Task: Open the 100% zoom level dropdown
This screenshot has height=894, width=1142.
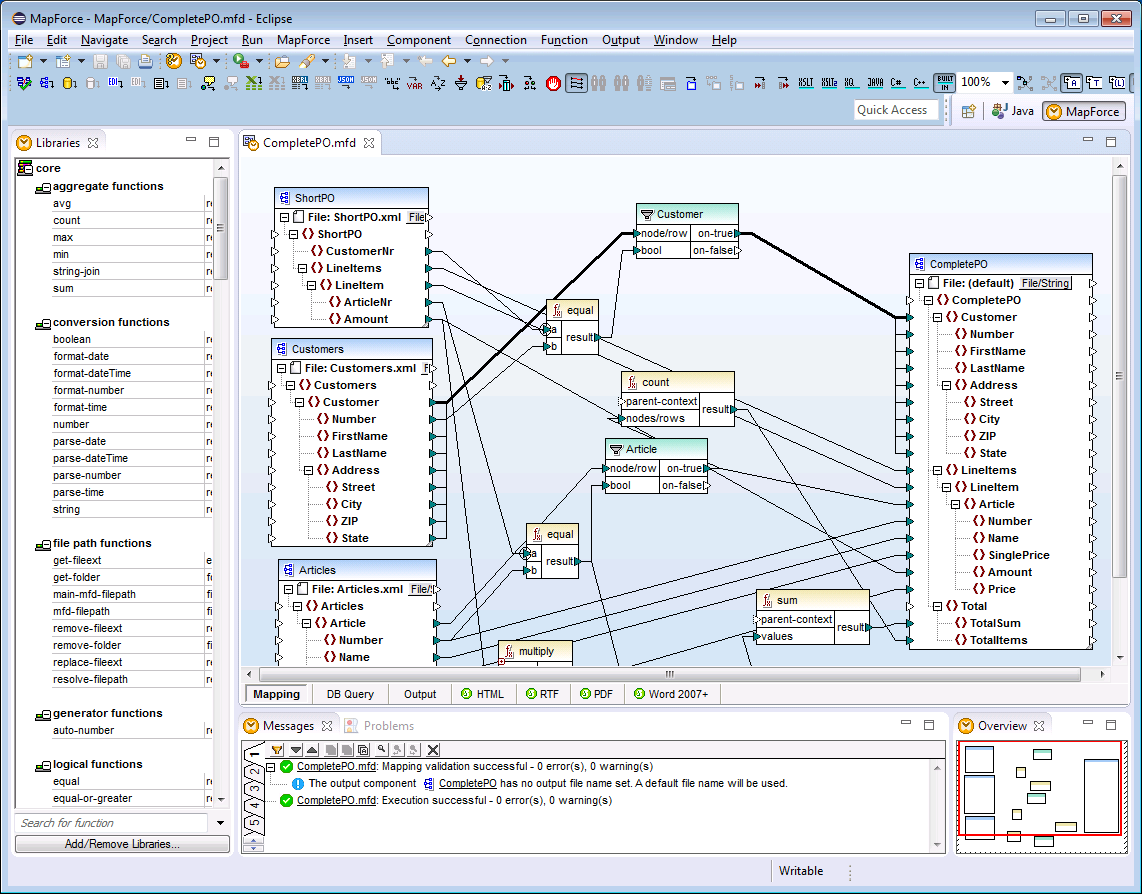Action: pyautogui.click(x=1005, y=83)
